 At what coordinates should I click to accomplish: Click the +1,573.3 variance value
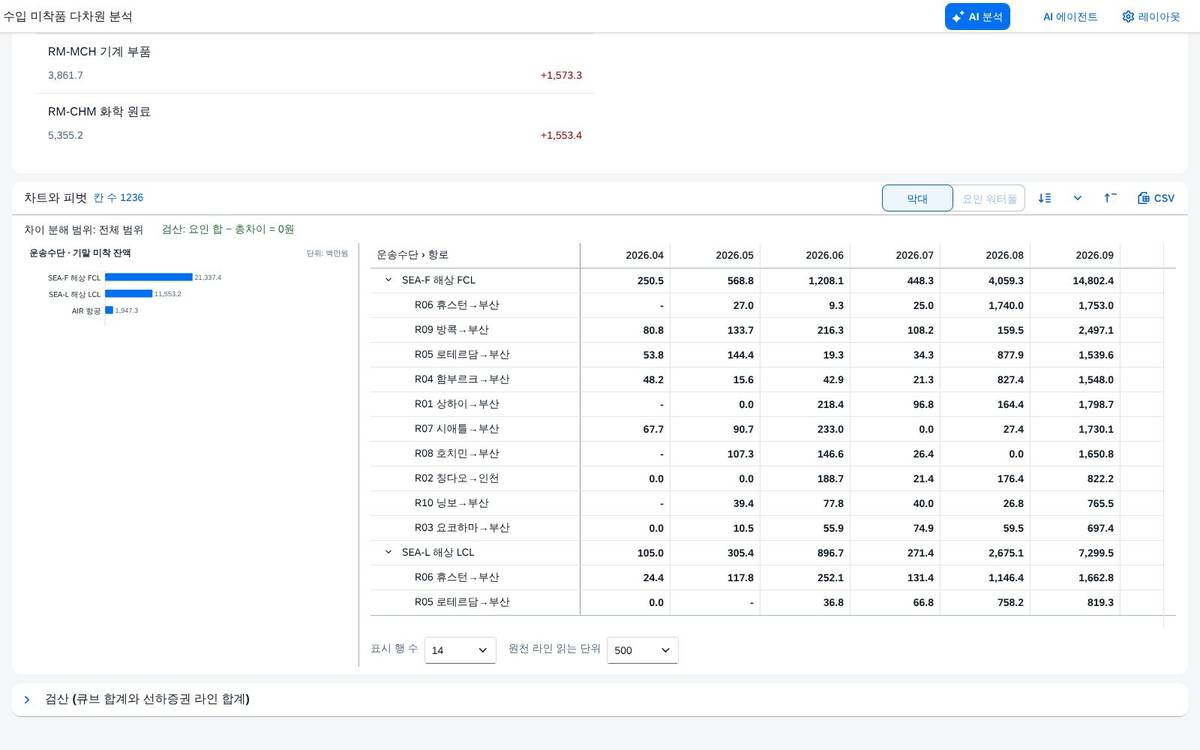(561, 76)
